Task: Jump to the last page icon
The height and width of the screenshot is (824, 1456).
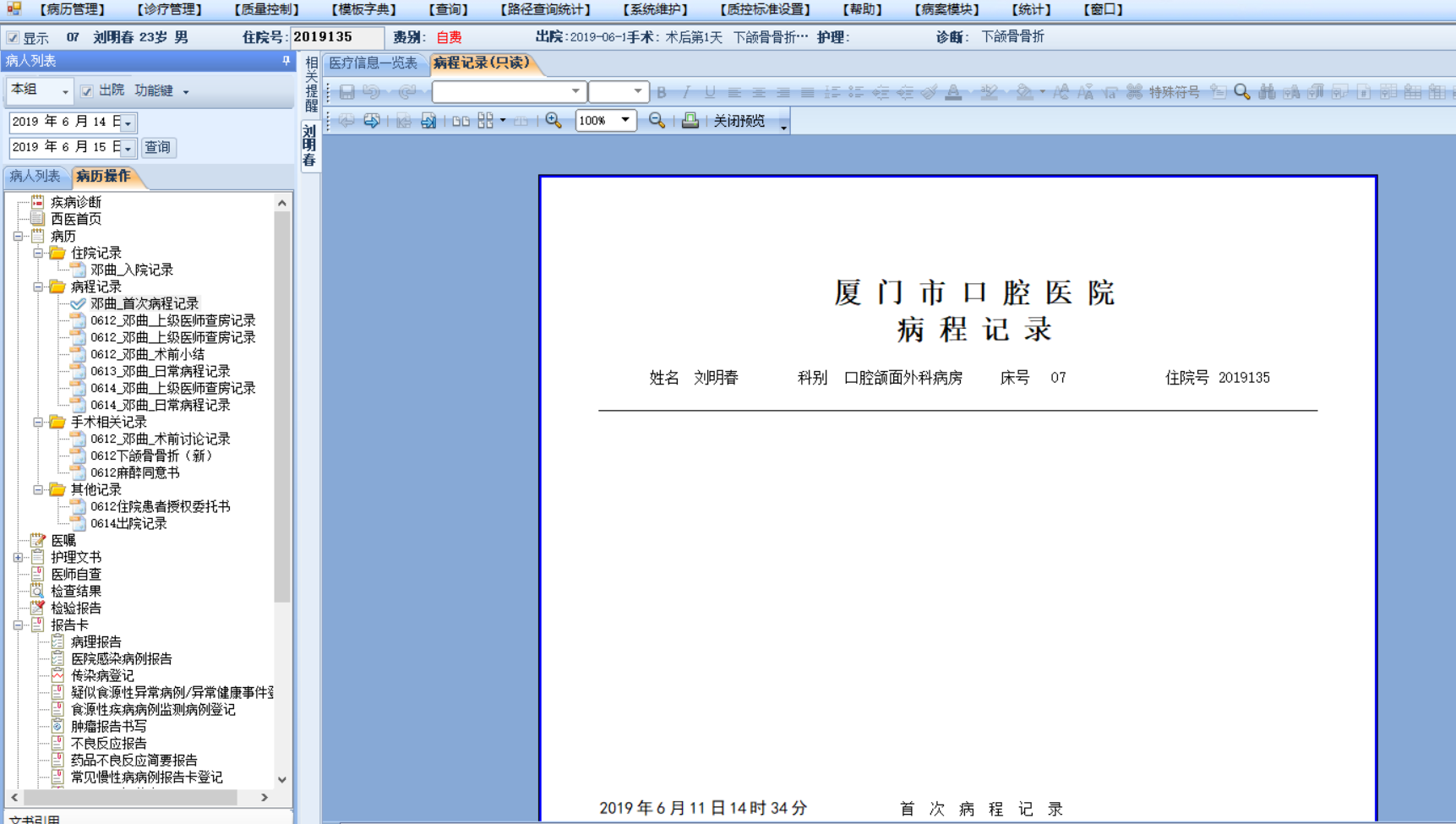Action: 428,121
